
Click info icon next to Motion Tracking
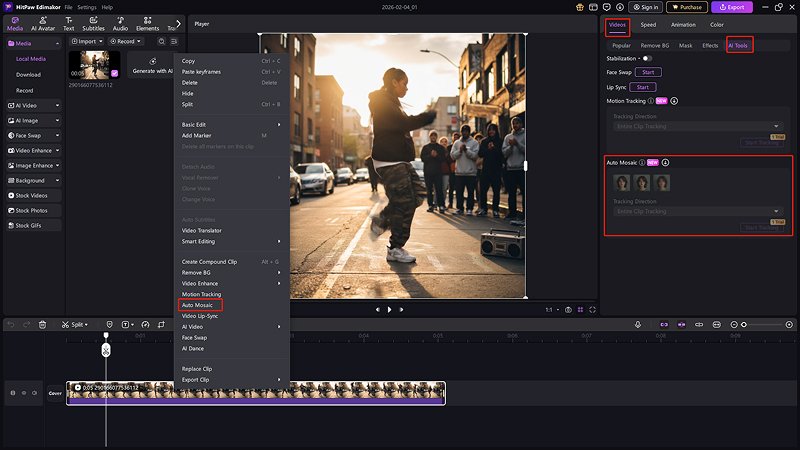point(651,101)
